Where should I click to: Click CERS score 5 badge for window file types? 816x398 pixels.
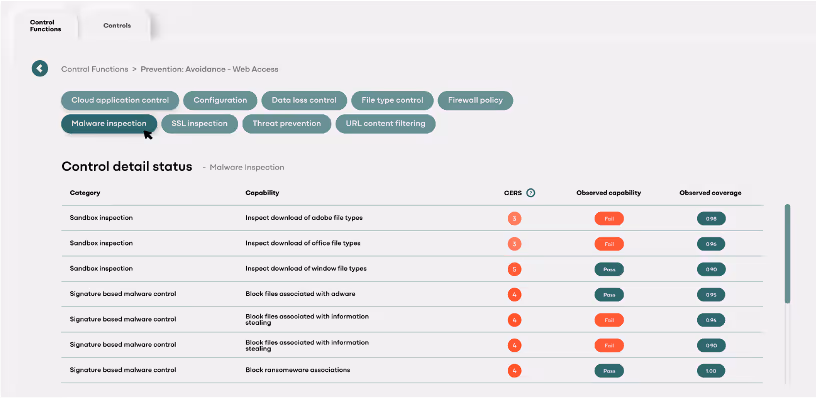[514, 269]
